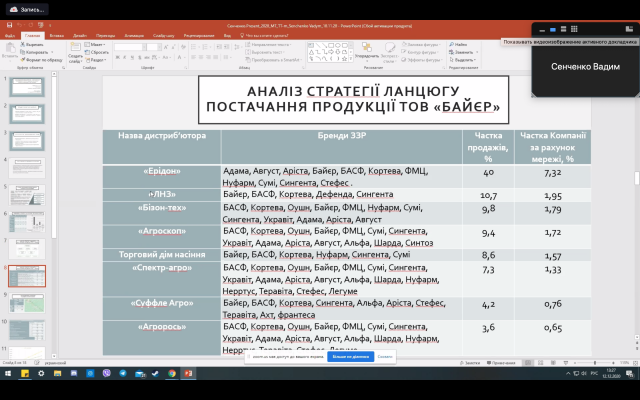Open the Windows Start menu

(x=9, y=372)
